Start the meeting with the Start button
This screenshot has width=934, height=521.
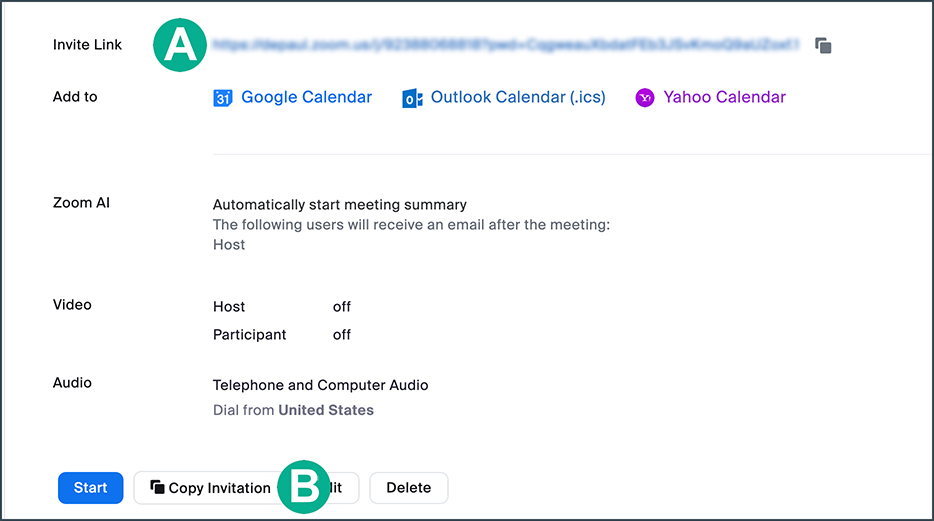click(x=91, y=488)
